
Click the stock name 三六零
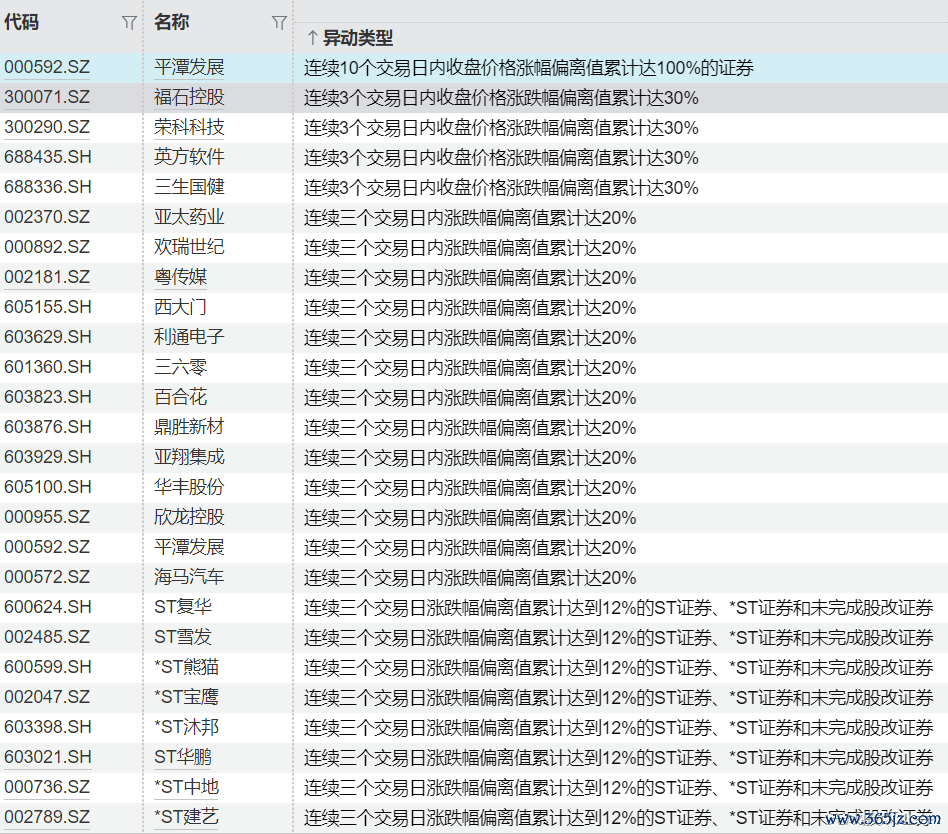pos(181,368)
